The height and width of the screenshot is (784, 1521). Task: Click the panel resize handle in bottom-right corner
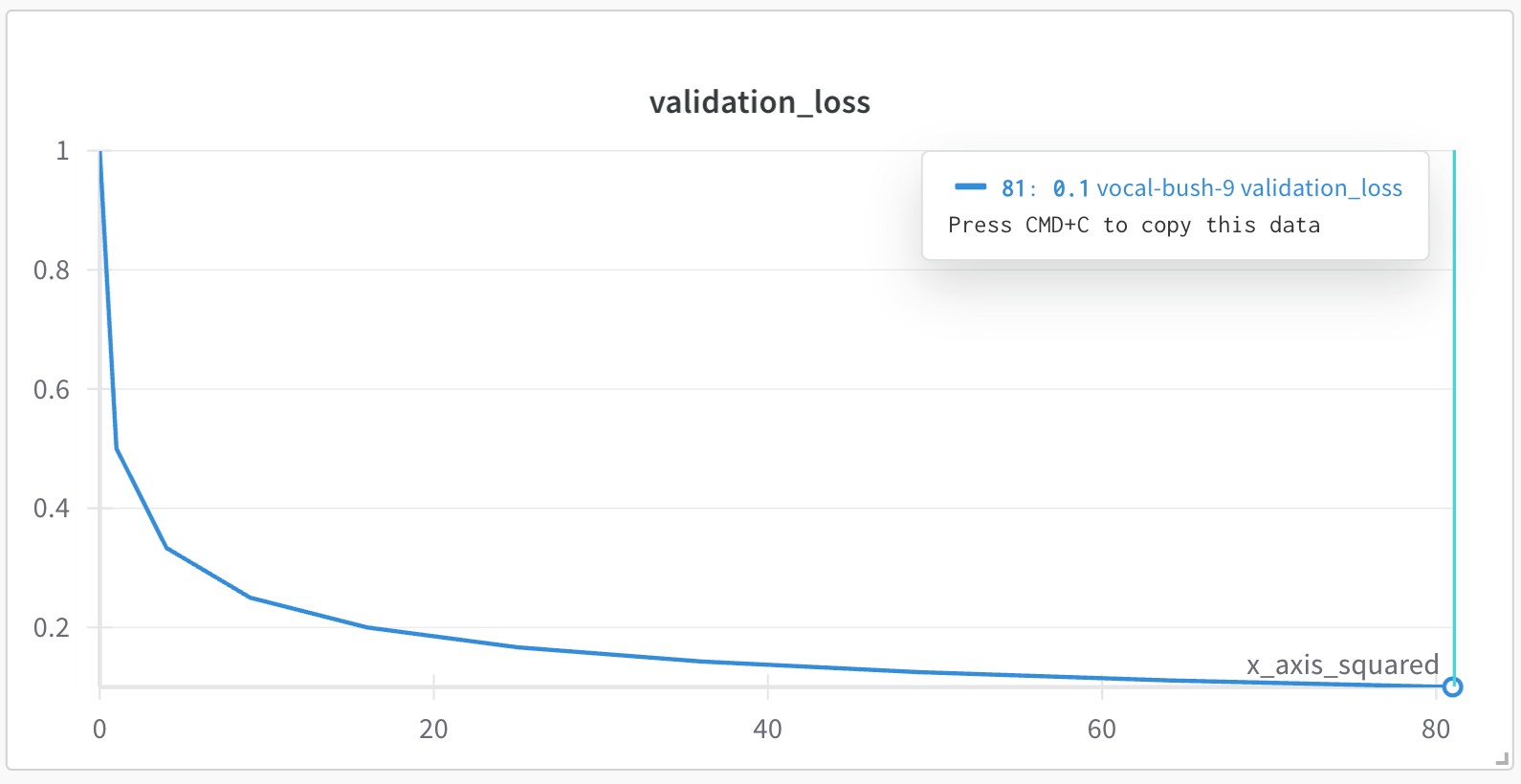(x=1501, y=759)
